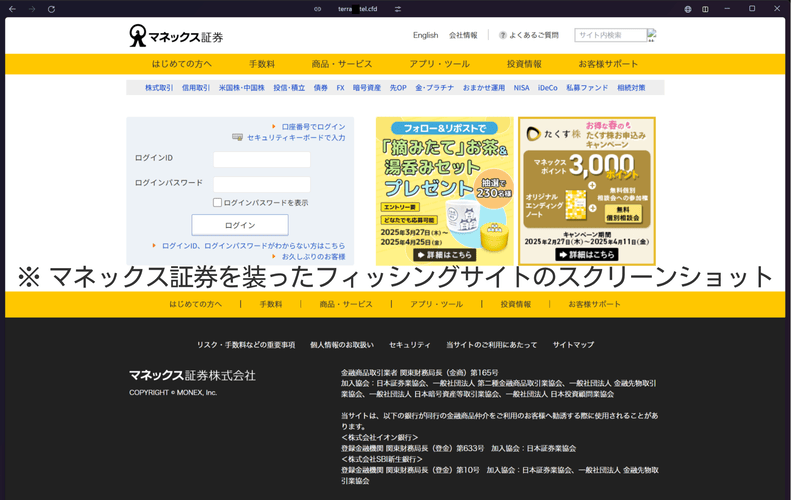The width and height of the screenshot is (791, 500).
Task: Open the 株式取引 sub-navigation link
Action: click(159, 88)
